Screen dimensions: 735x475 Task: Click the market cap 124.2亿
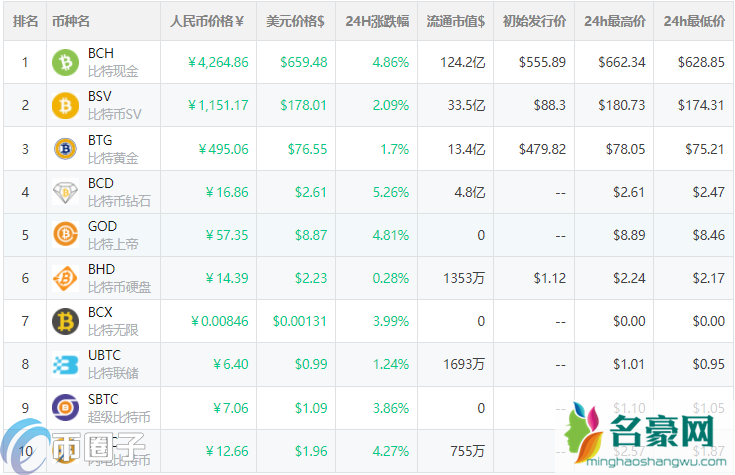point(463,62)
